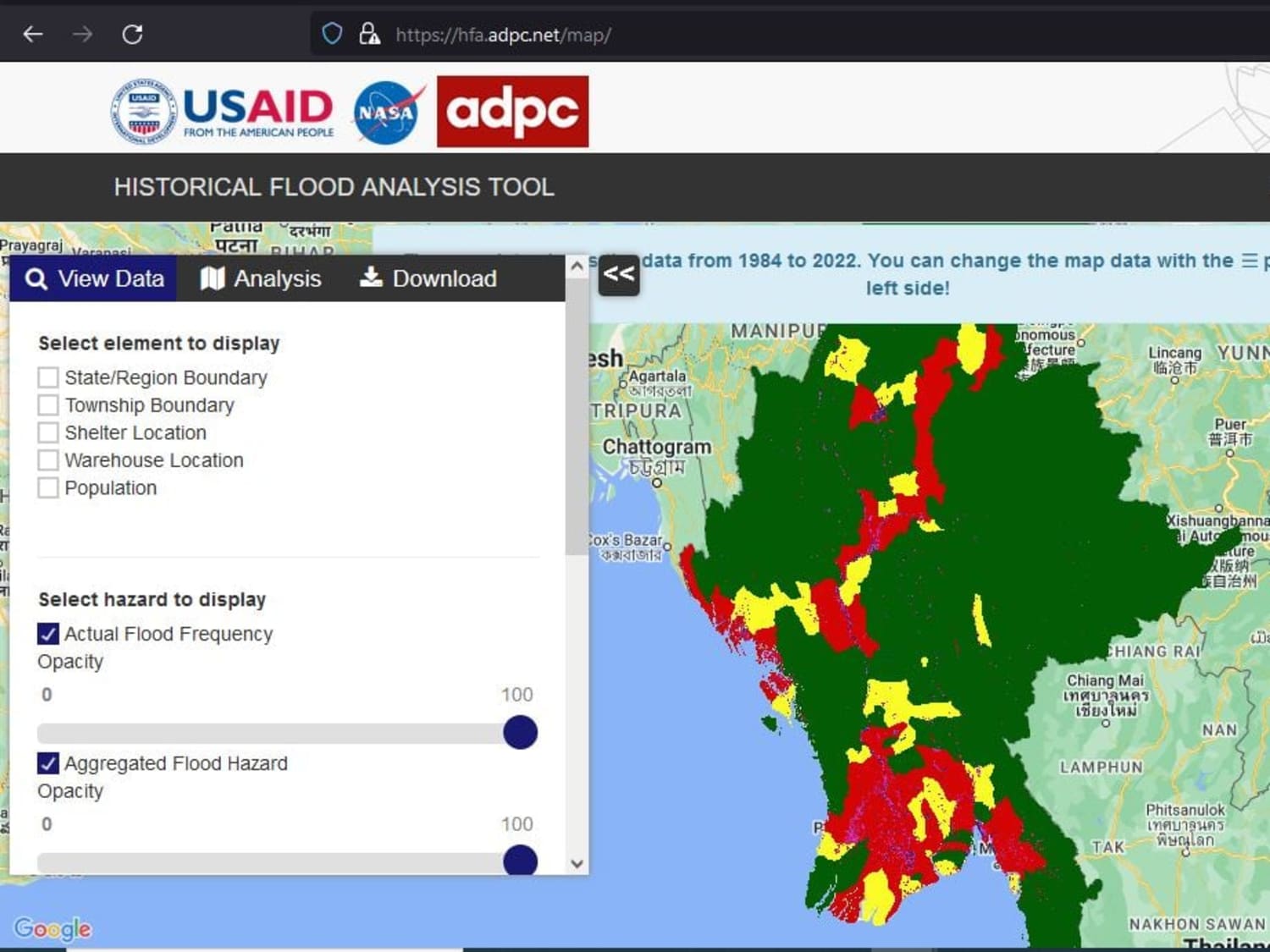Click the Select hazard to display heading

152,600
